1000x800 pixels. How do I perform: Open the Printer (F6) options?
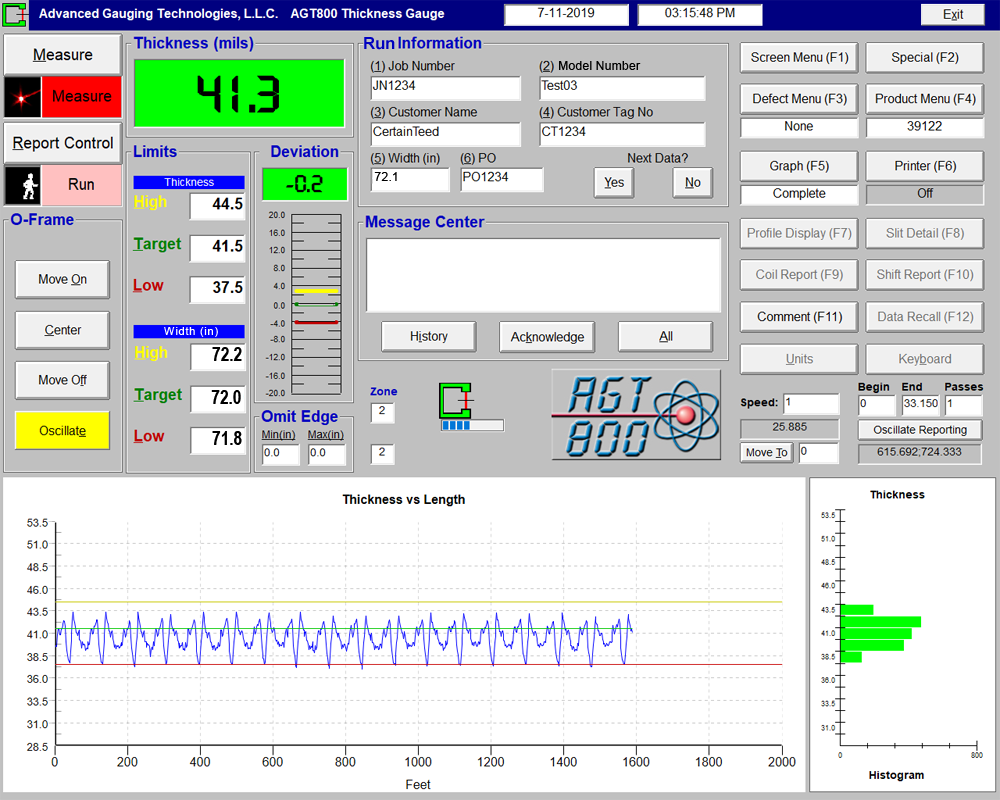(x=925, y=166)
